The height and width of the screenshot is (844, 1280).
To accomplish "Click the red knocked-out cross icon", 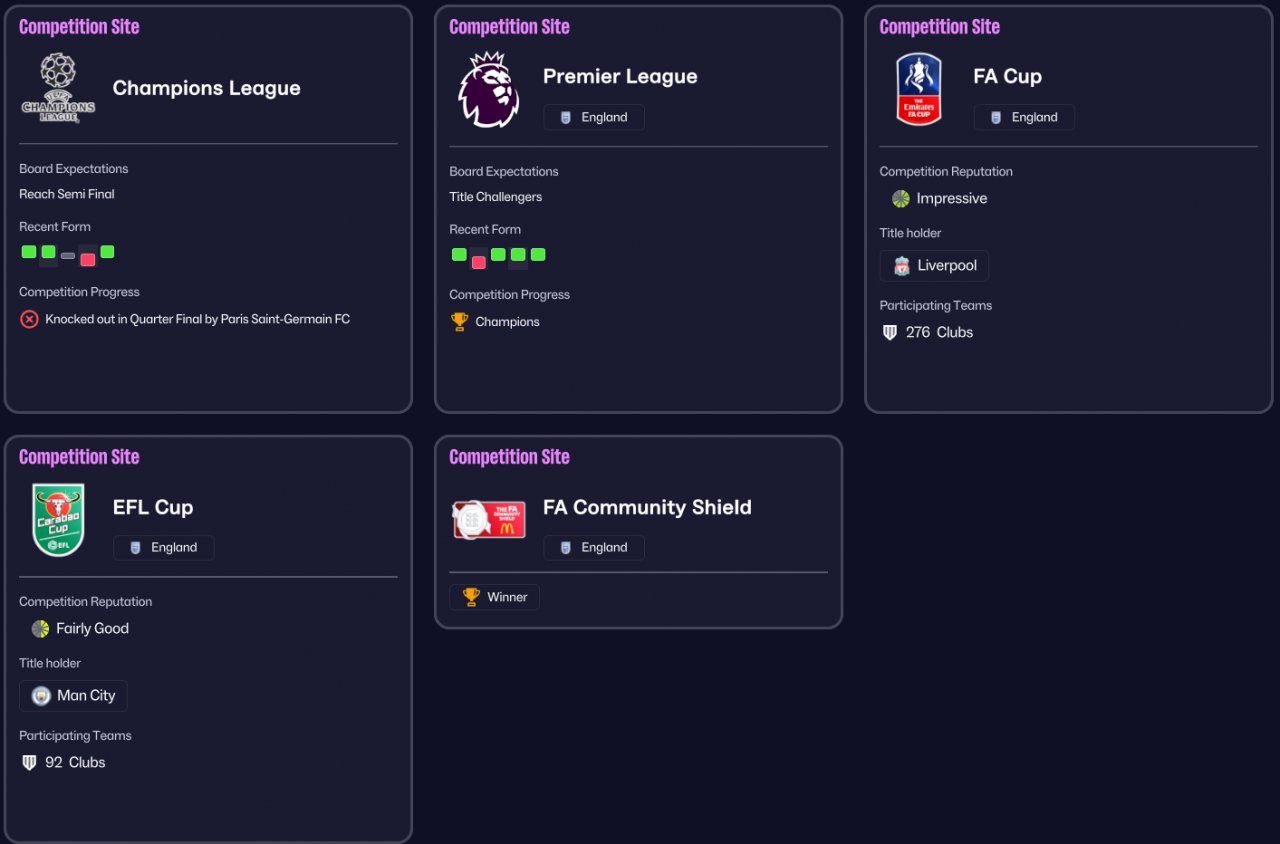I will tap(29, 320).
